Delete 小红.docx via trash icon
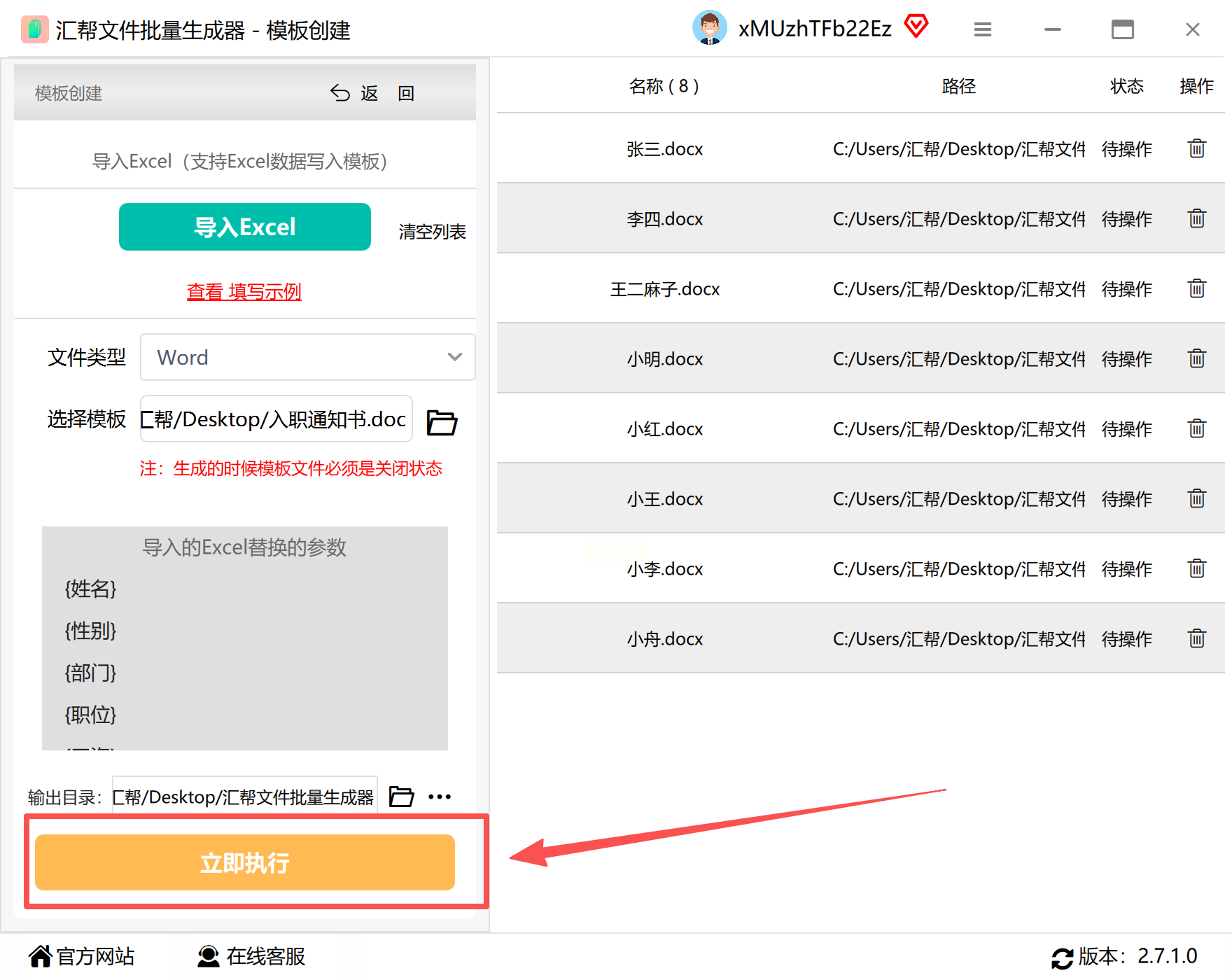Screen dimensions: 1232x980 click(x=1196, y=428)
